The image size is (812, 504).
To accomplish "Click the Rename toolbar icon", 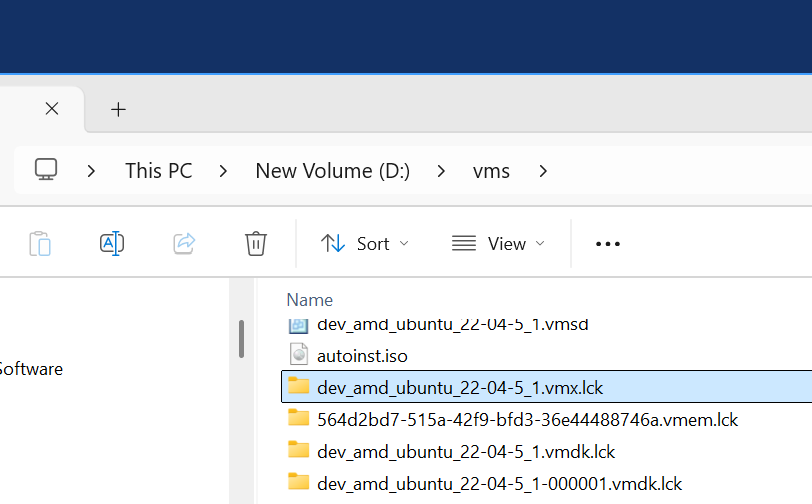I will (112, 243).
